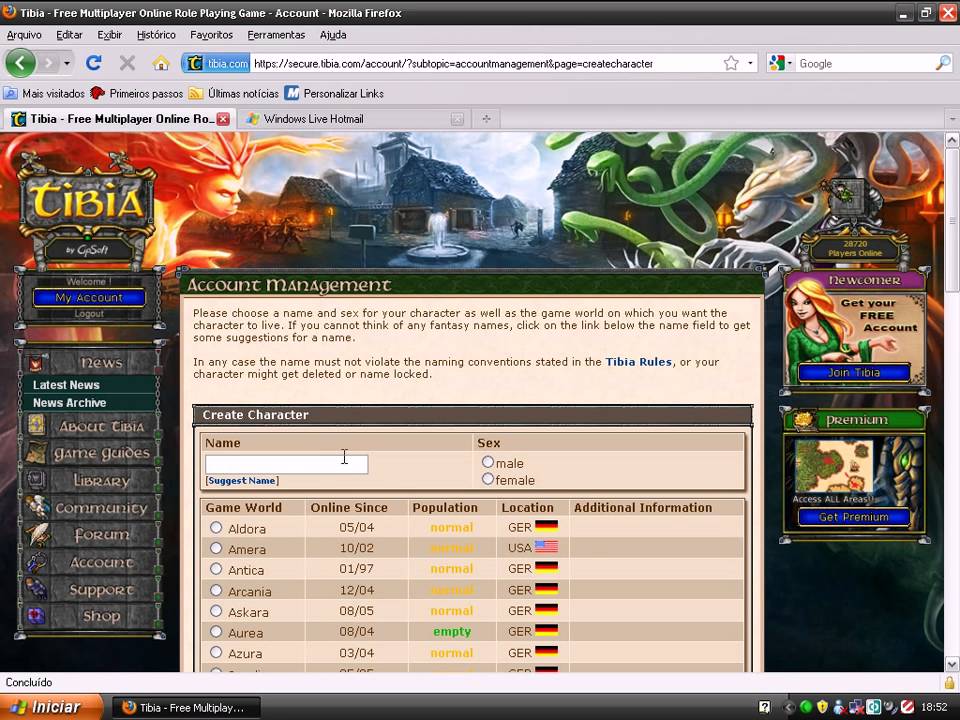Click in the character Name field

coord(287,464)
